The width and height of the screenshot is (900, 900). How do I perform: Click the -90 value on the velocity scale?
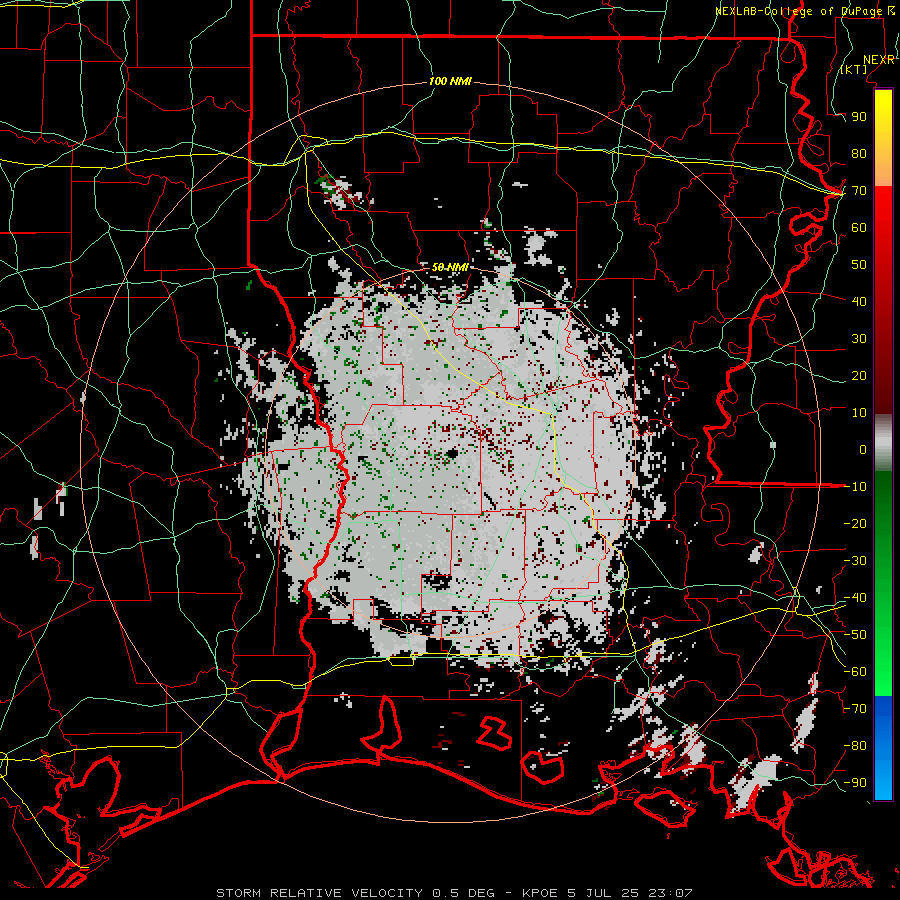coord(855,783)
